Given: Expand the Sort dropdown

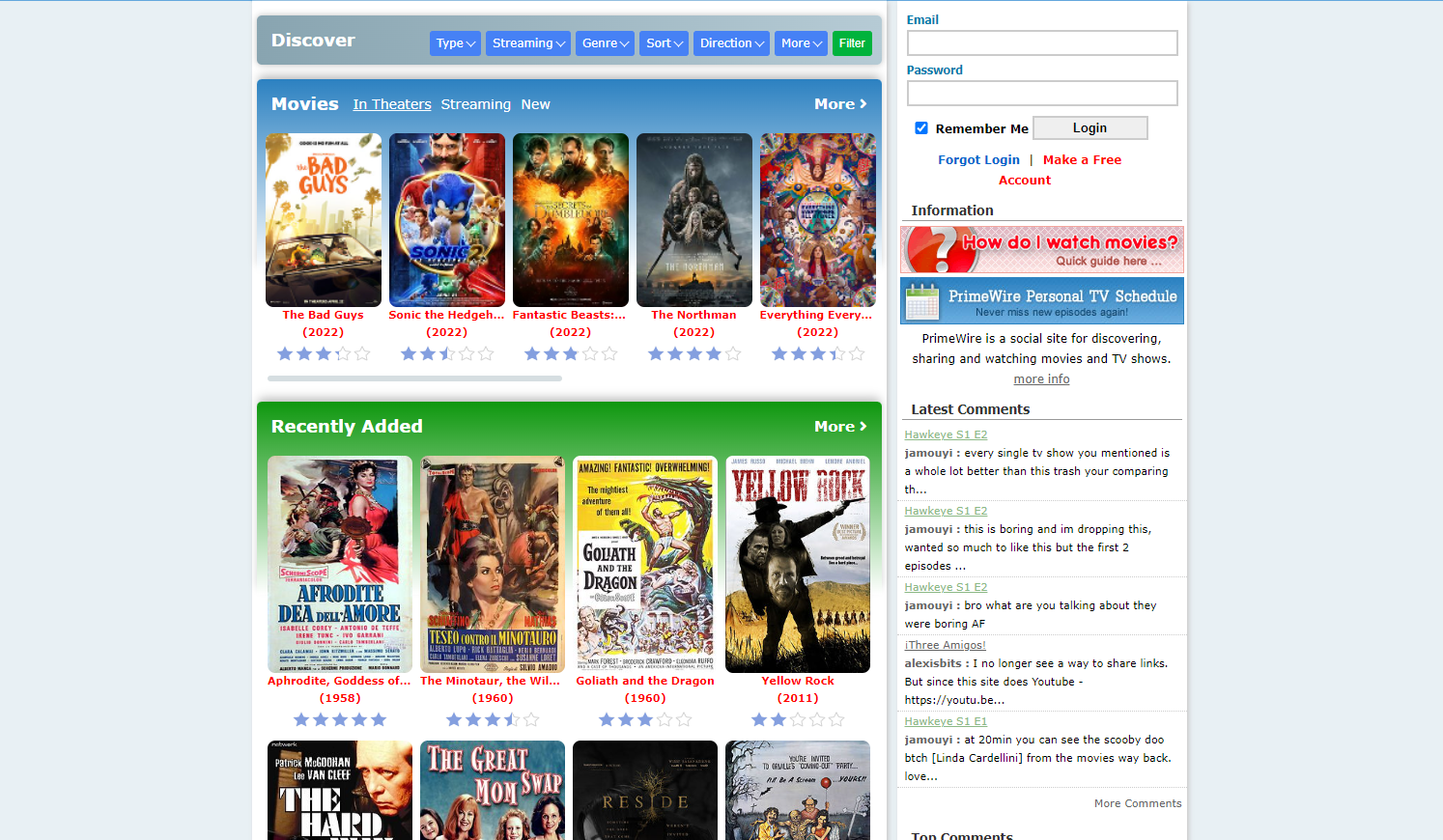Looking at the screenshot, I should pyautogui.click(x=664, y=43).
